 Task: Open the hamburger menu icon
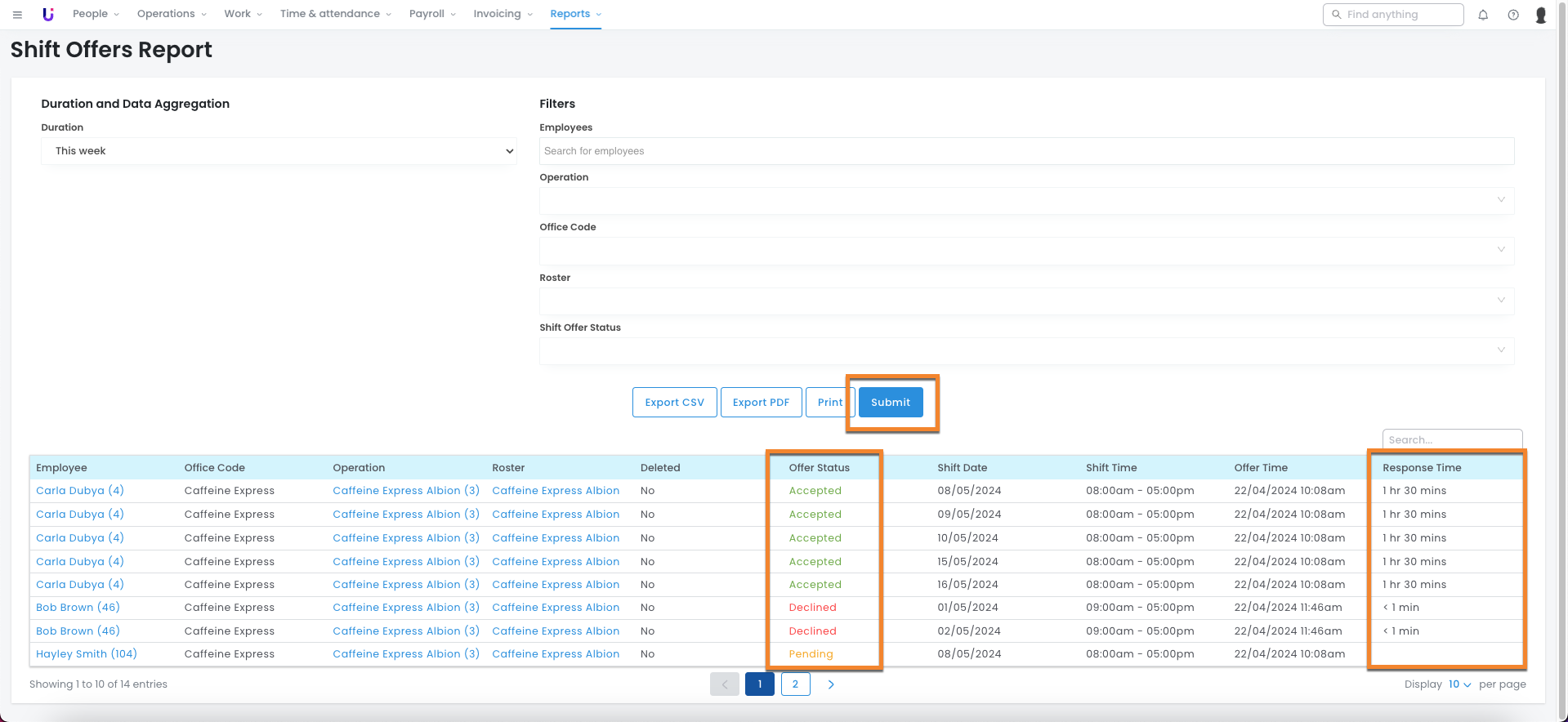click(x=17, y=15)
